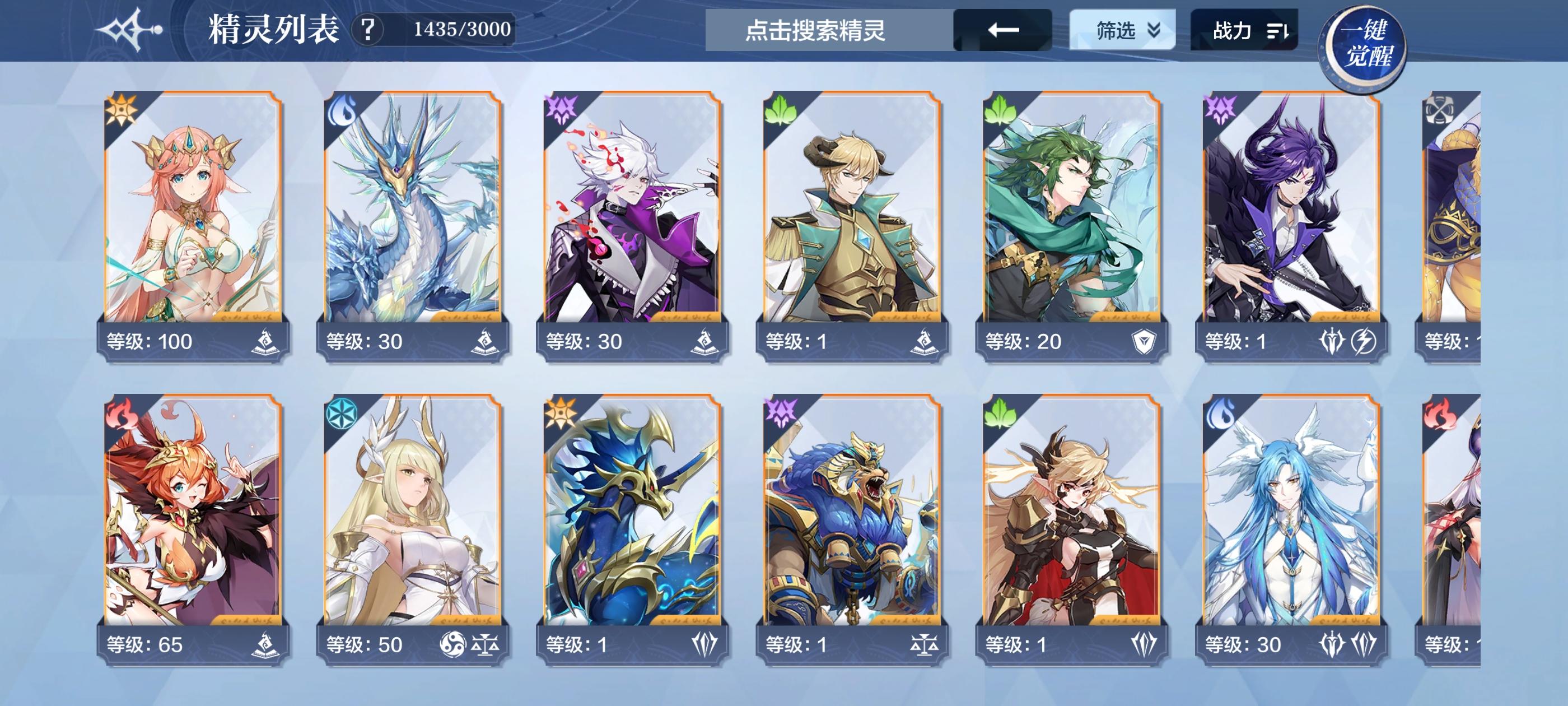Select the dark blue dragon level 1 card

[632, 530]
